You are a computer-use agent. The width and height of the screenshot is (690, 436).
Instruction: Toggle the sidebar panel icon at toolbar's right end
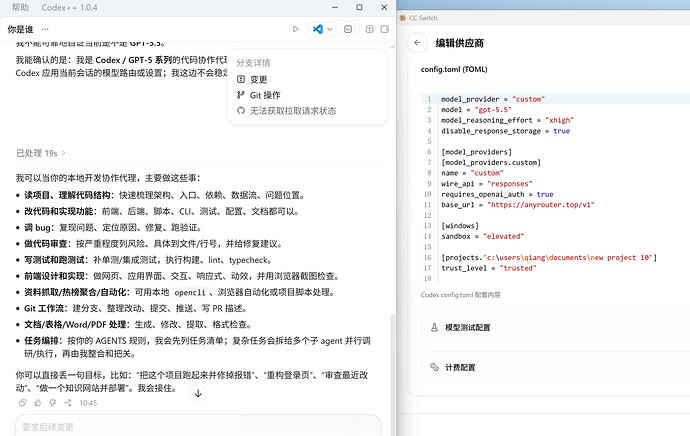(385, 29)
